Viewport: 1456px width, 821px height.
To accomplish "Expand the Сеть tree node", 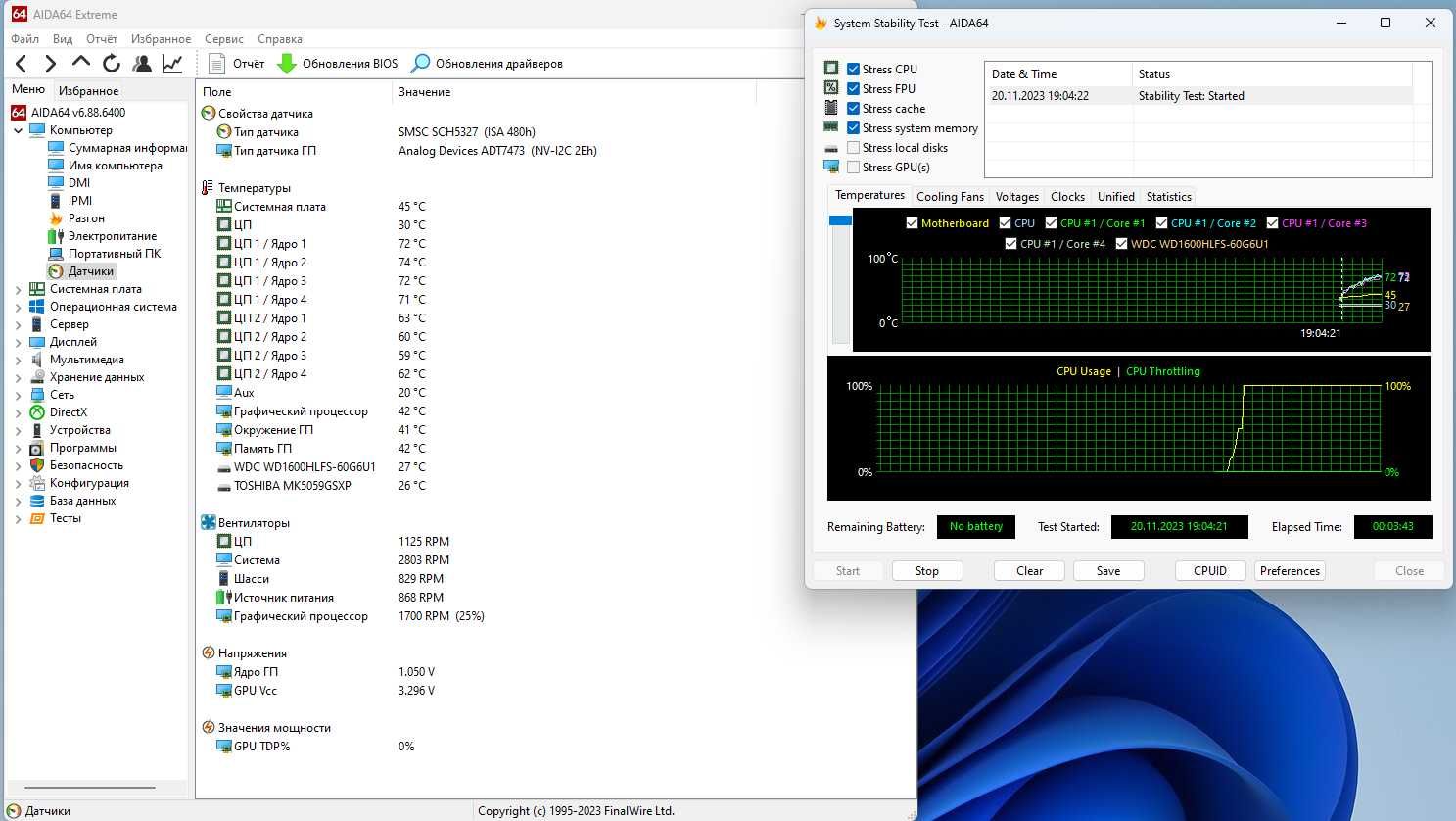I will 18,395.
